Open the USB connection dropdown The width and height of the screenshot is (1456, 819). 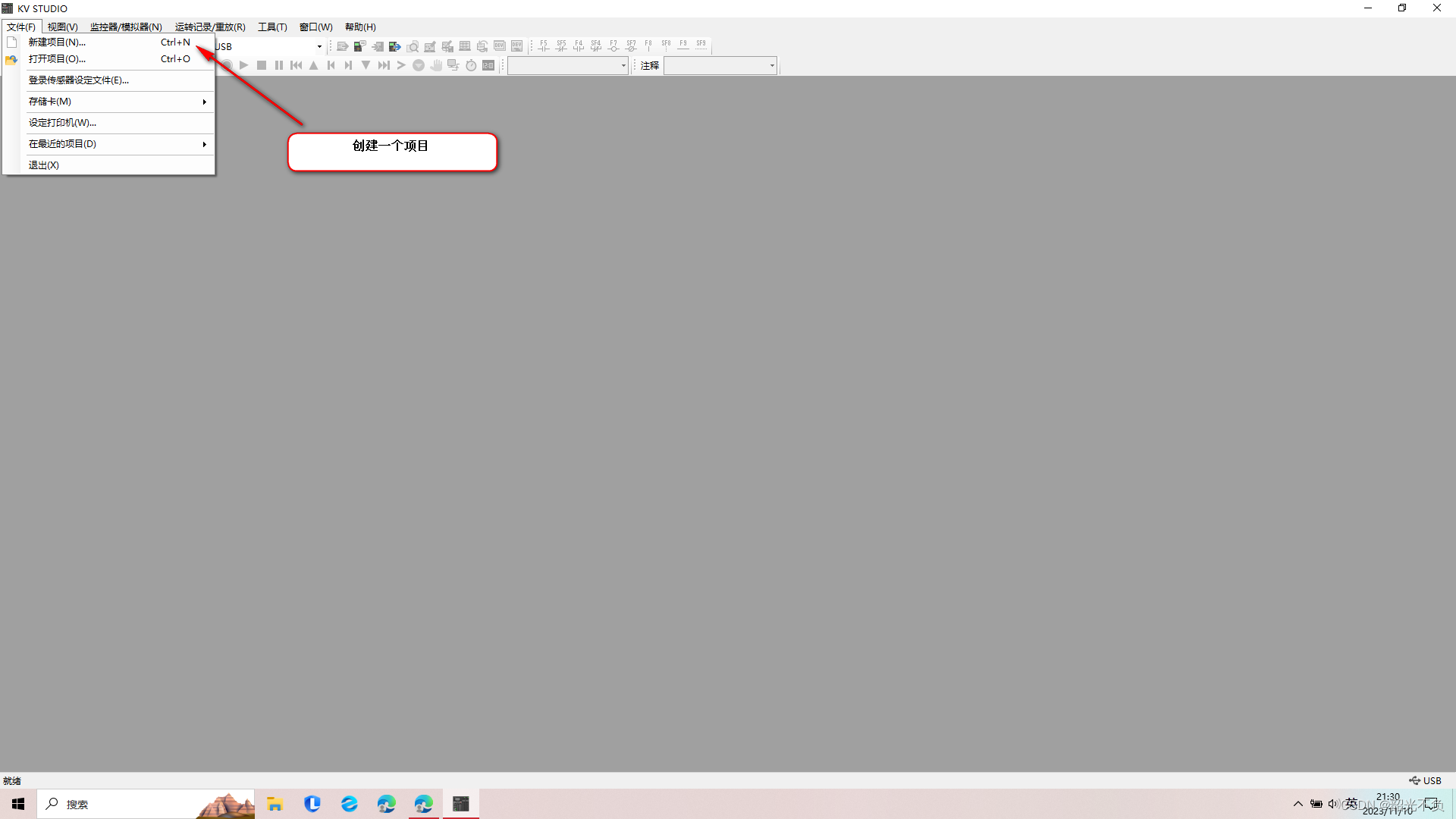click(319, 47)
